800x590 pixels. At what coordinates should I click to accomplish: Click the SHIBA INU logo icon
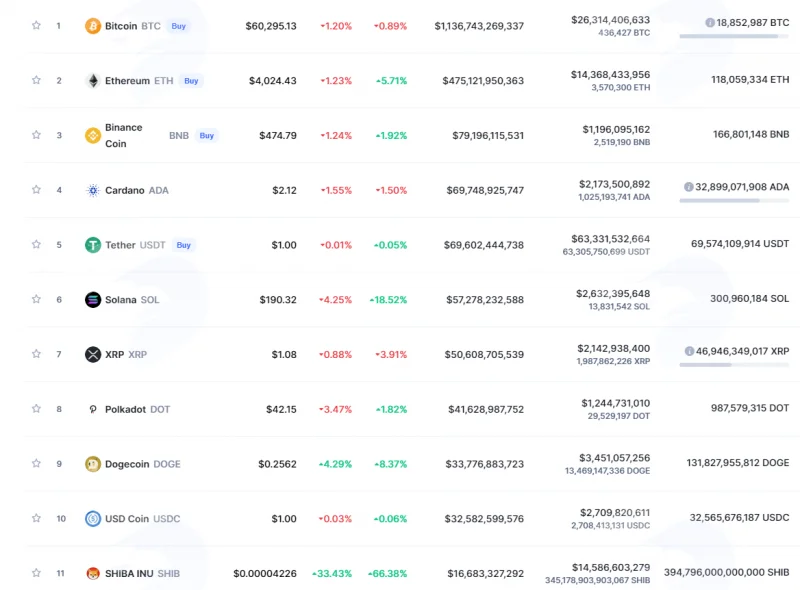click(93, 574)
